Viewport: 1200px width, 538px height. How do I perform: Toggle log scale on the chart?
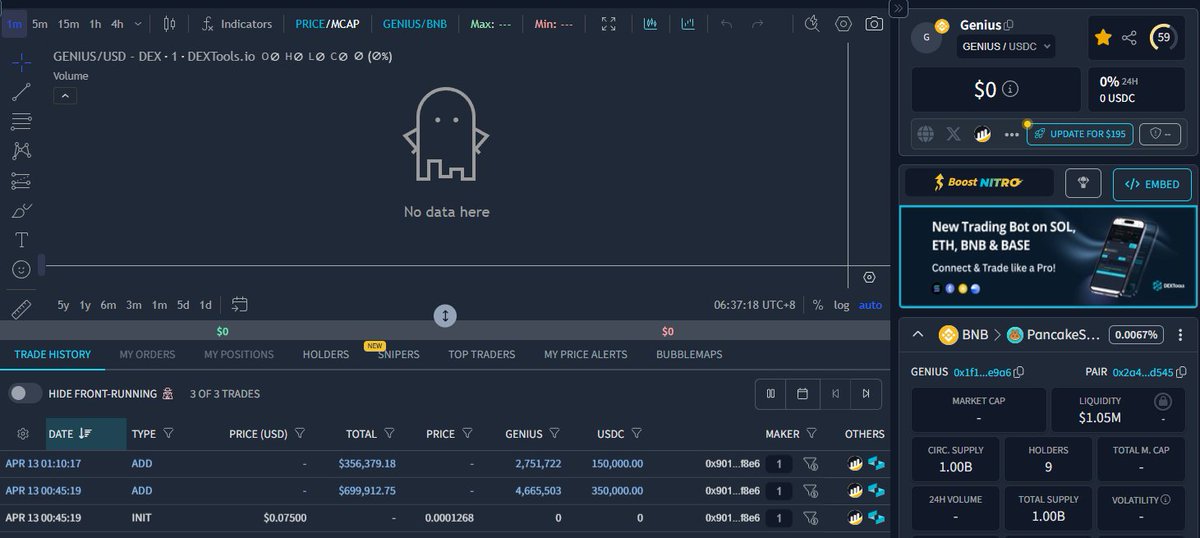pyautogui.click(x=842, y=305)
